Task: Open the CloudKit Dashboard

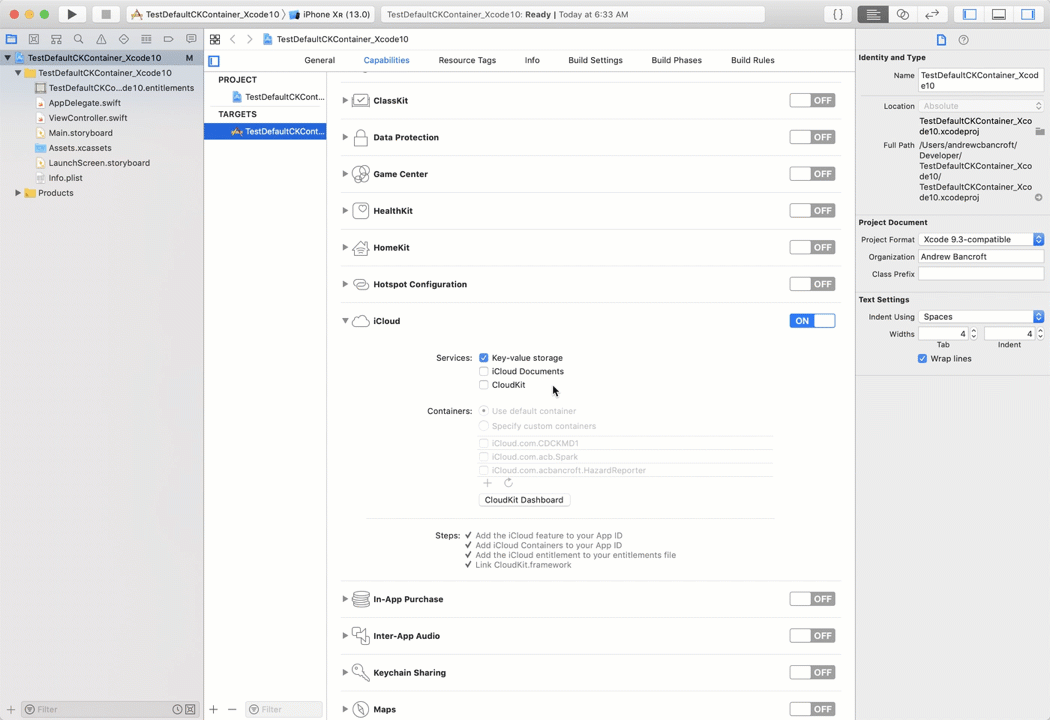Action: click(524, 500)
